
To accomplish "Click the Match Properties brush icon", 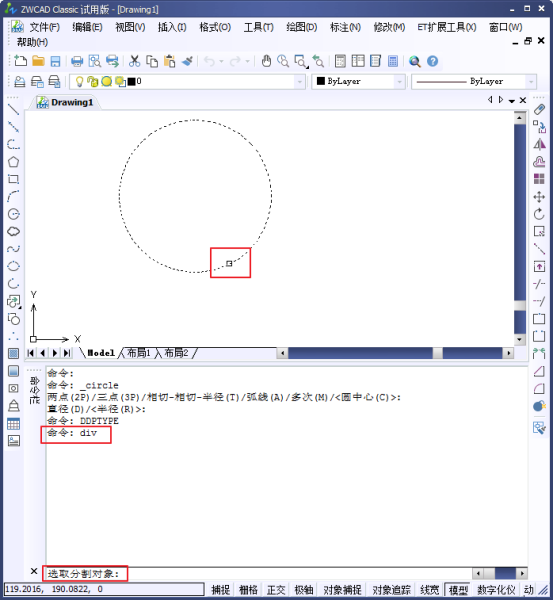I will (187, 61).
